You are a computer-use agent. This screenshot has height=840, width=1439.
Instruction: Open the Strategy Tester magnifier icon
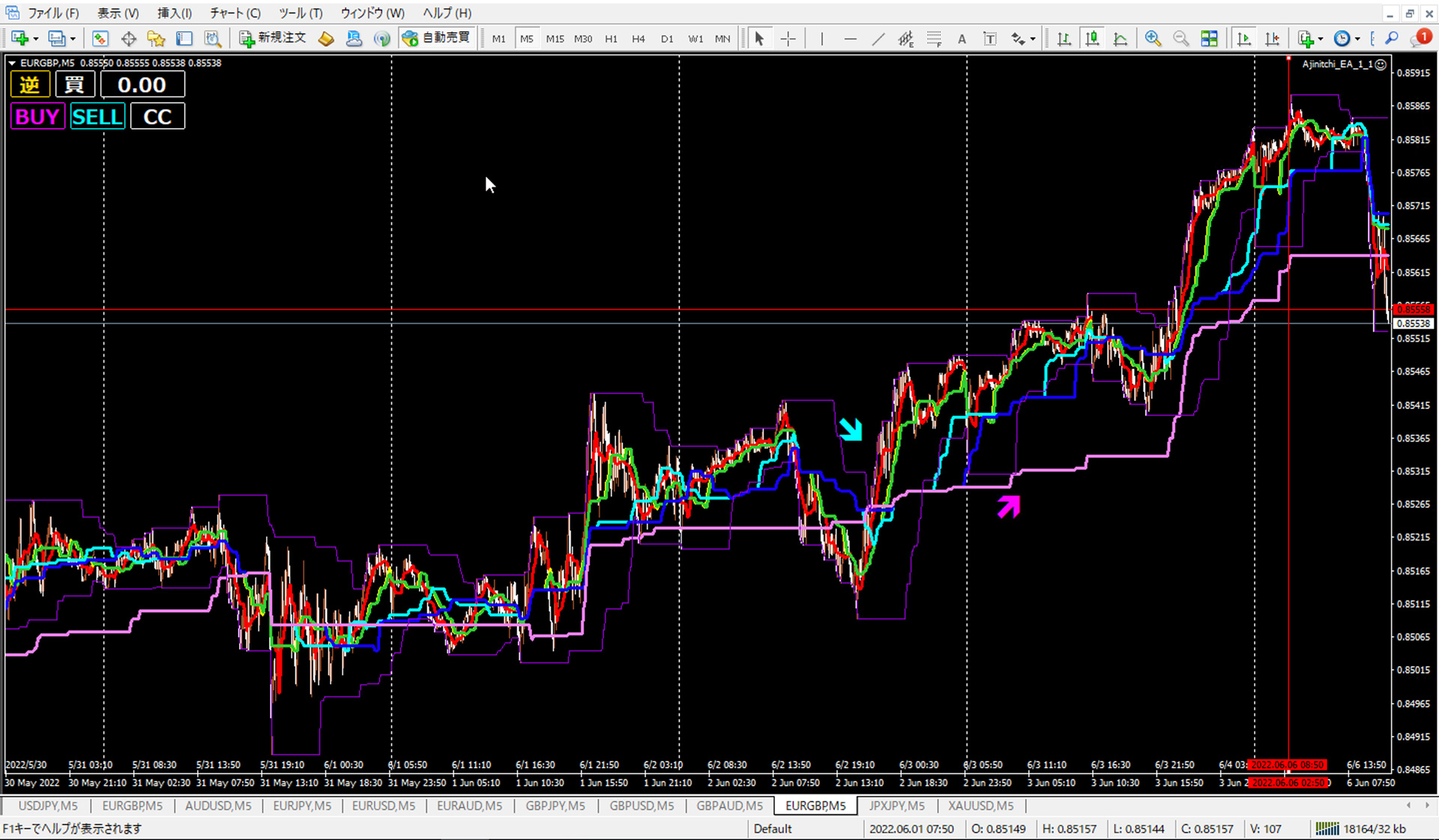point(213,39)
